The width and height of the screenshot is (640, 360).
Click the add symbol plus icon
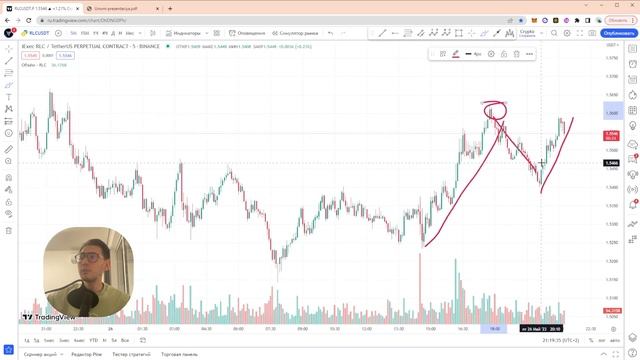[58, 33]
